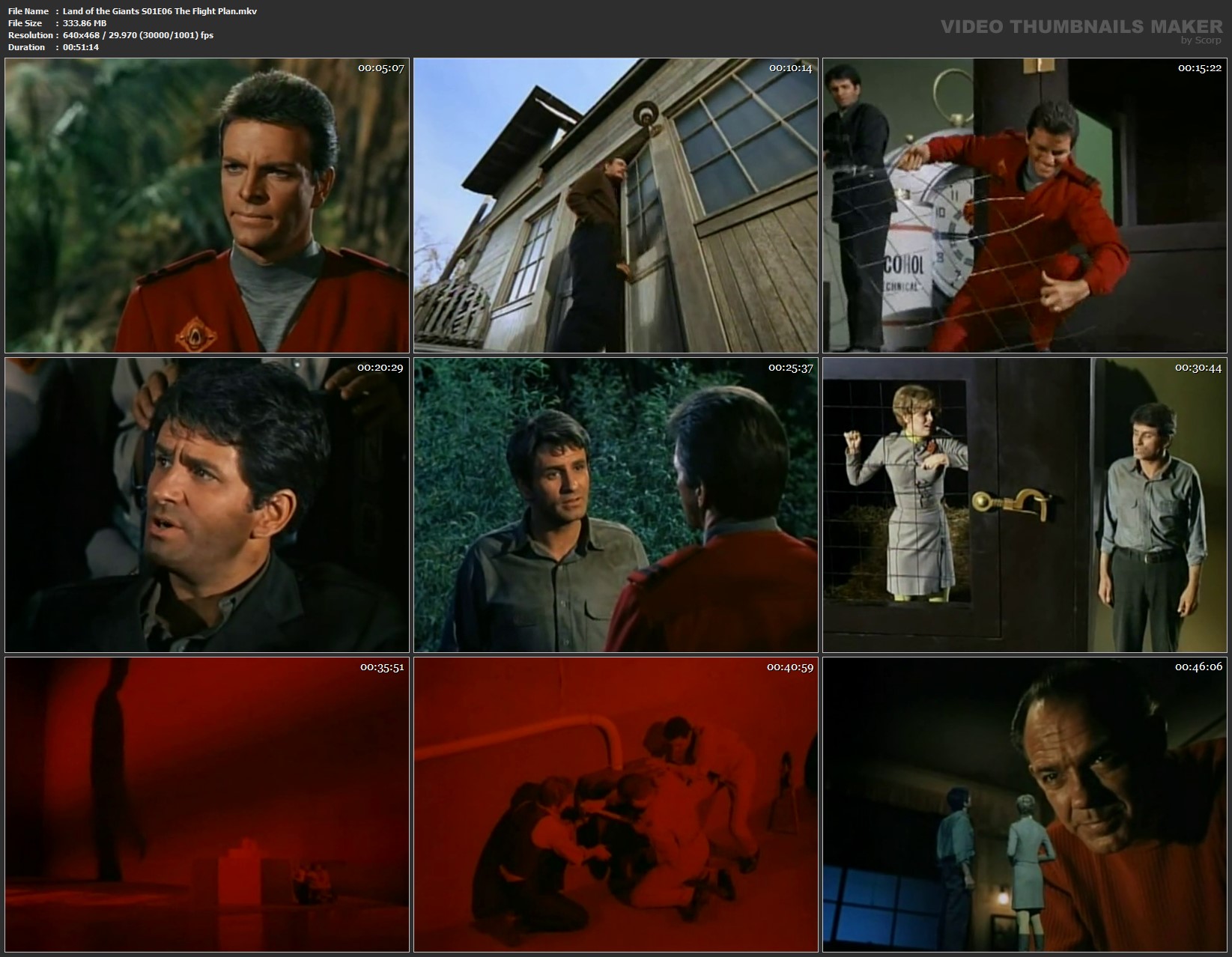The image size is (1232, 957).
Task: Click the resolution value 640x468 / 29.970 fps
Action: (138, 35)
